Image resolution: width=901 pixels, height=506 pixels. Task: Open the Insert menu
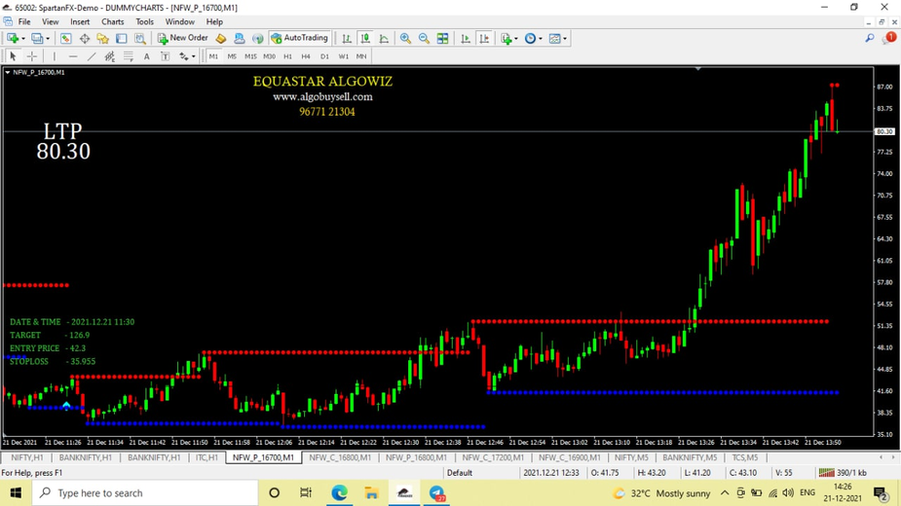pyautogui.click(x=80, y=22)
